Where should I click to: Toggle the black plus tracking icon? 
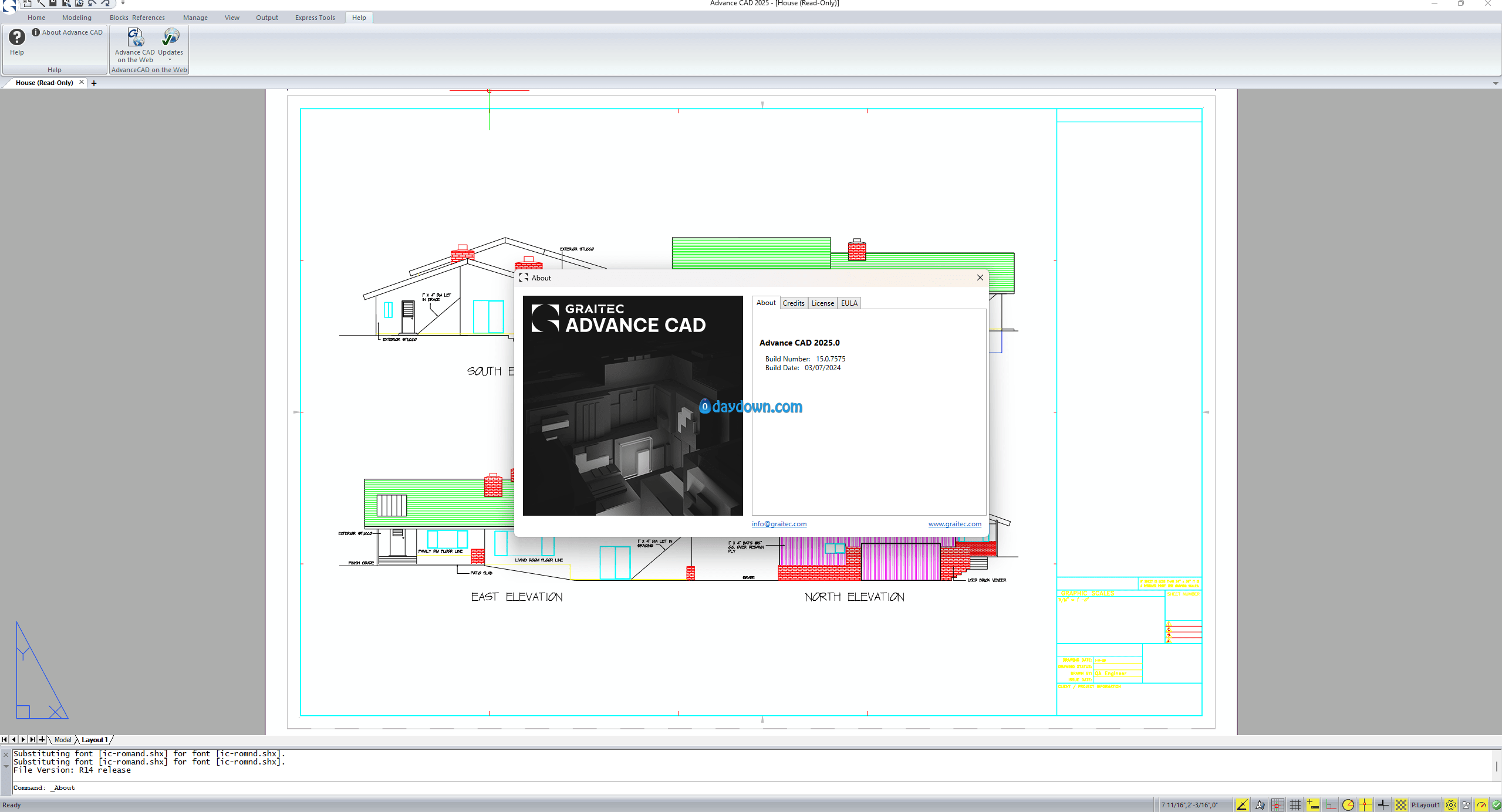1383,805
